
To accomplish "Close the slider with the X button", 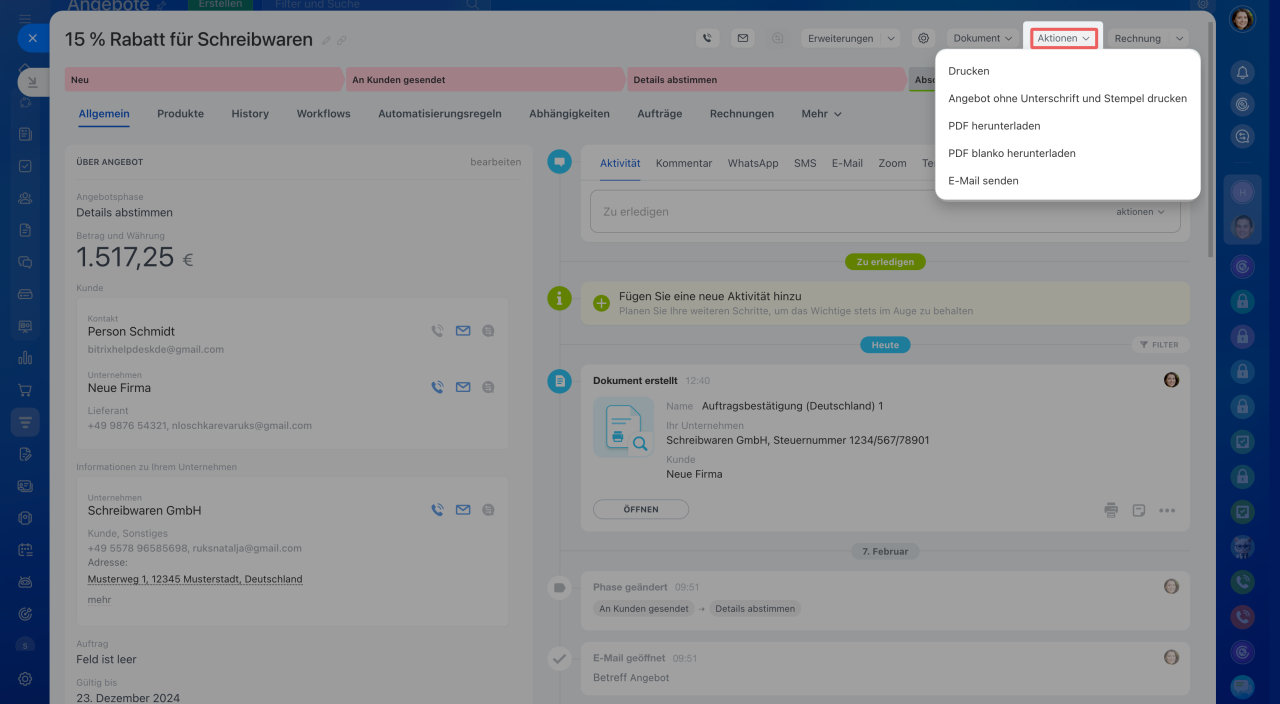I will [32, 38].
